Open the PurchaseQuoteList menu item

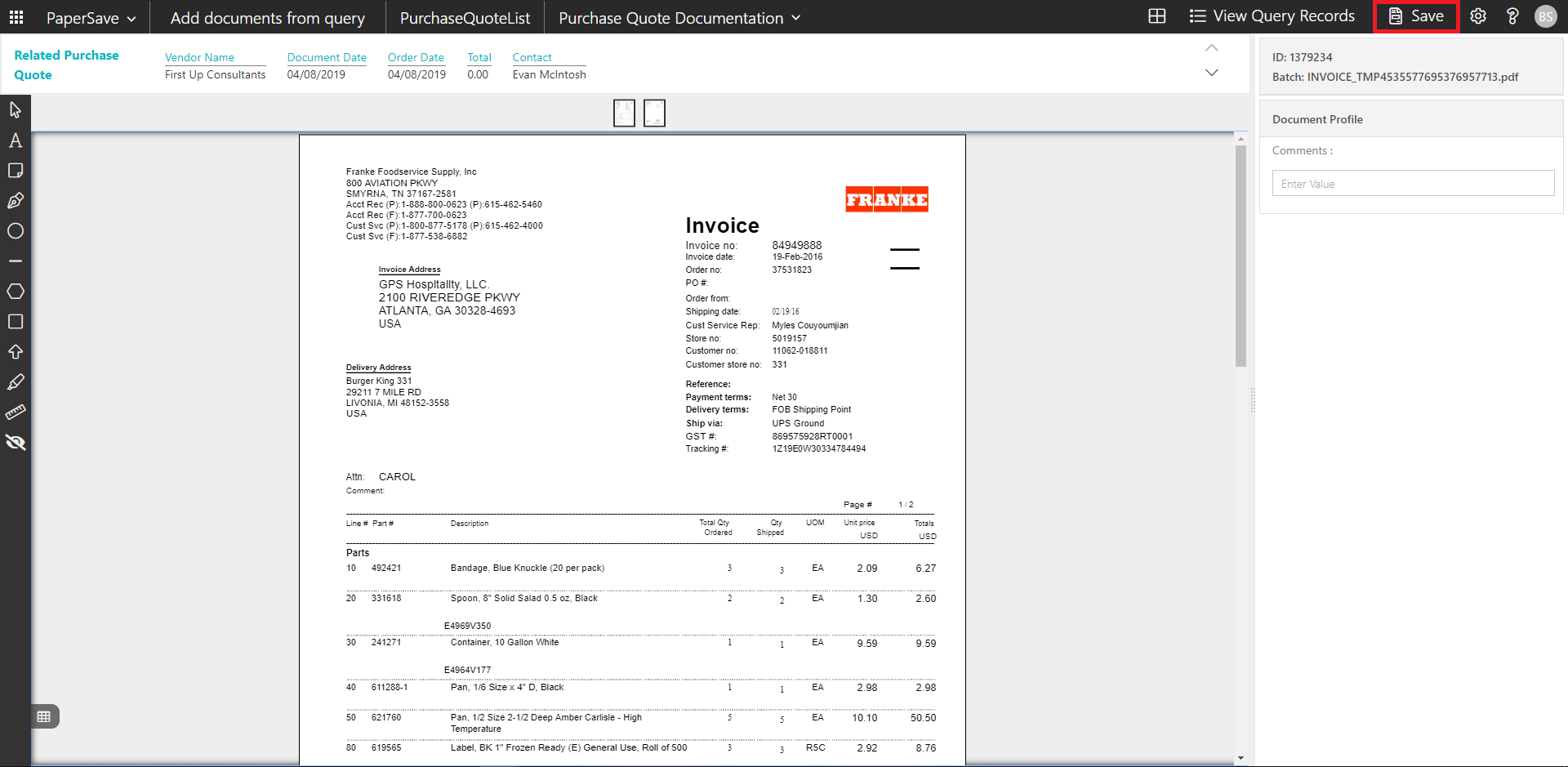pyautogui.click(x=465, y=17)
